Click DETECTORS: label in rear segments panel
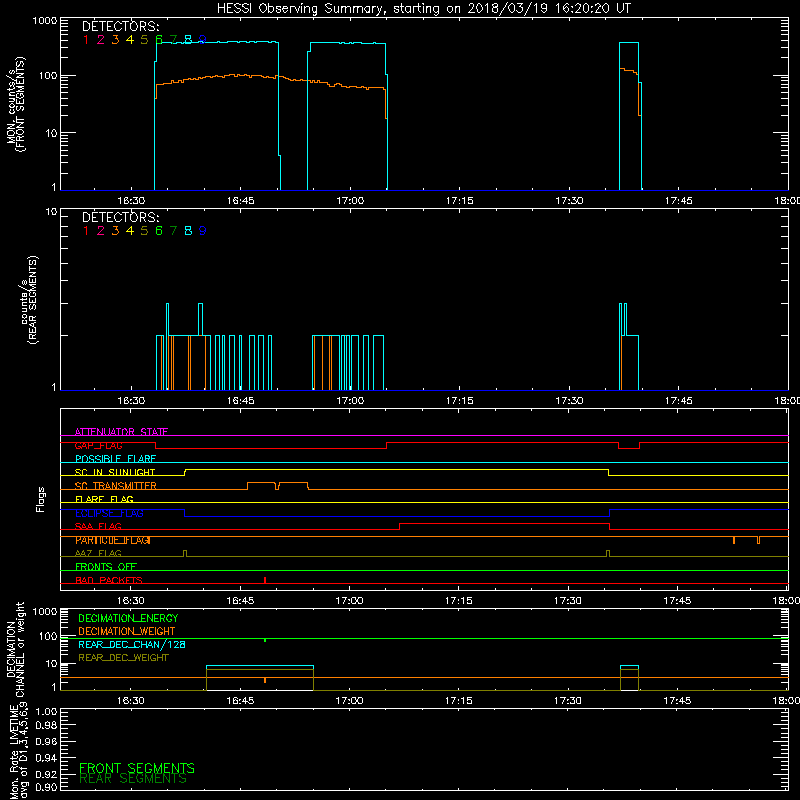800x800 pixels. coord(120,217)
